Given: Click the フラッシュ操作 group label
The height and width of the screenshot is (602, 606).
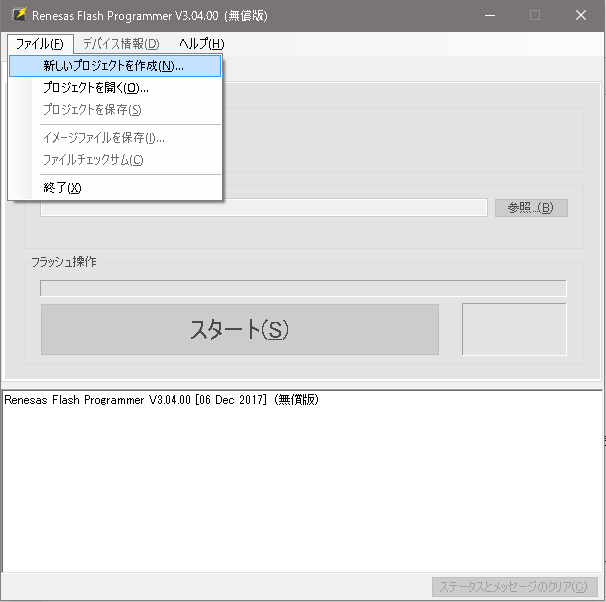Looking at the screenshot, I should point(63,262).
